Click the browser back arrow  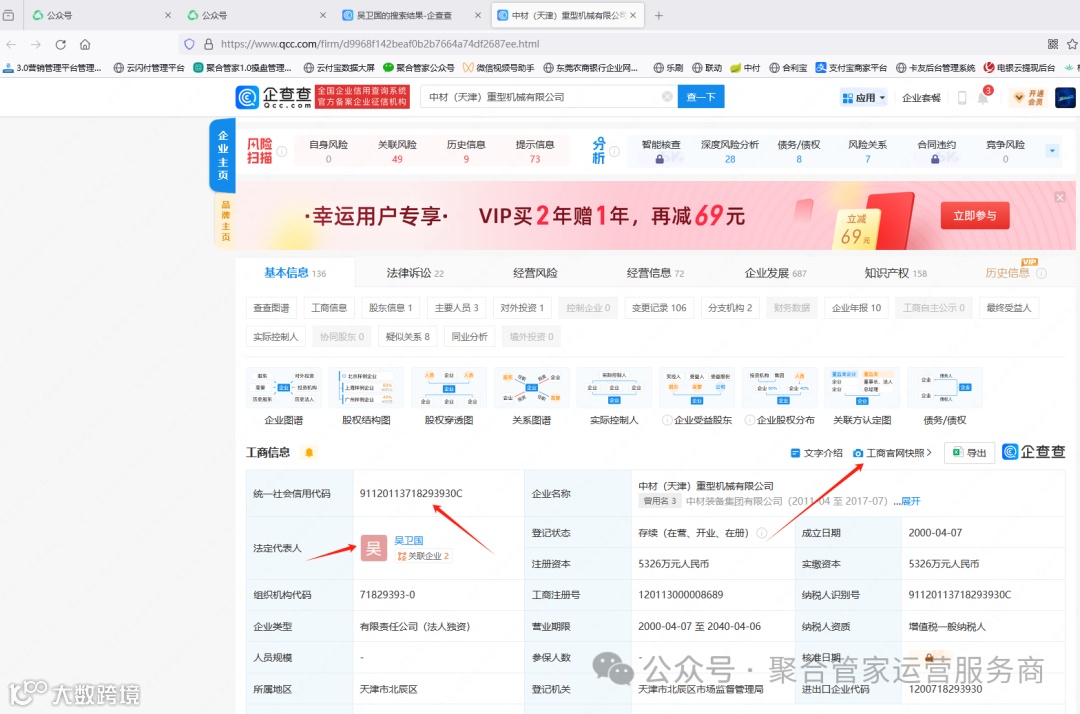click(x=11, y=44)
